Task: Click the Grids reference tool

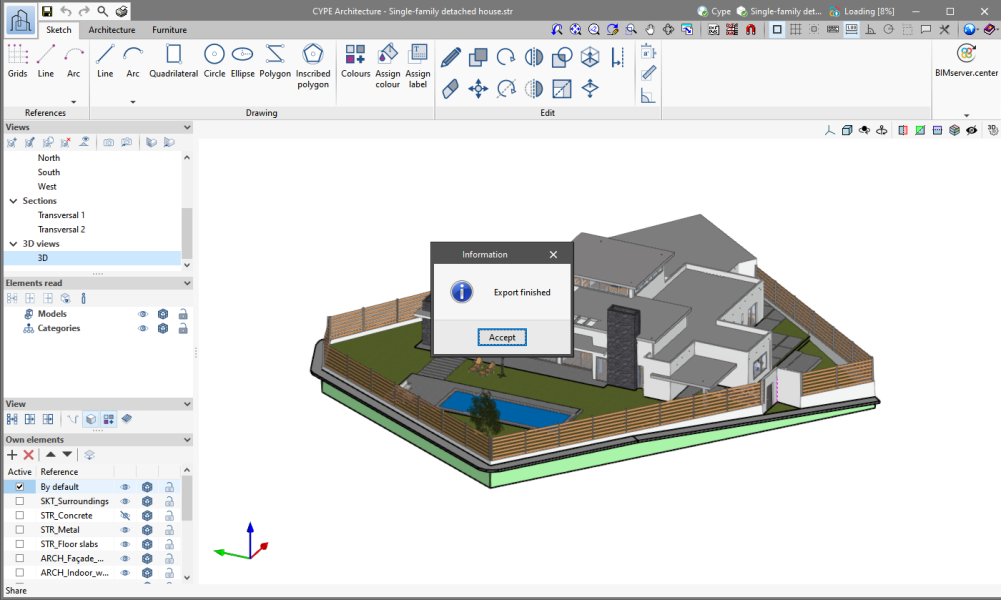Action: pyautogui.click(x=18, y=61)
